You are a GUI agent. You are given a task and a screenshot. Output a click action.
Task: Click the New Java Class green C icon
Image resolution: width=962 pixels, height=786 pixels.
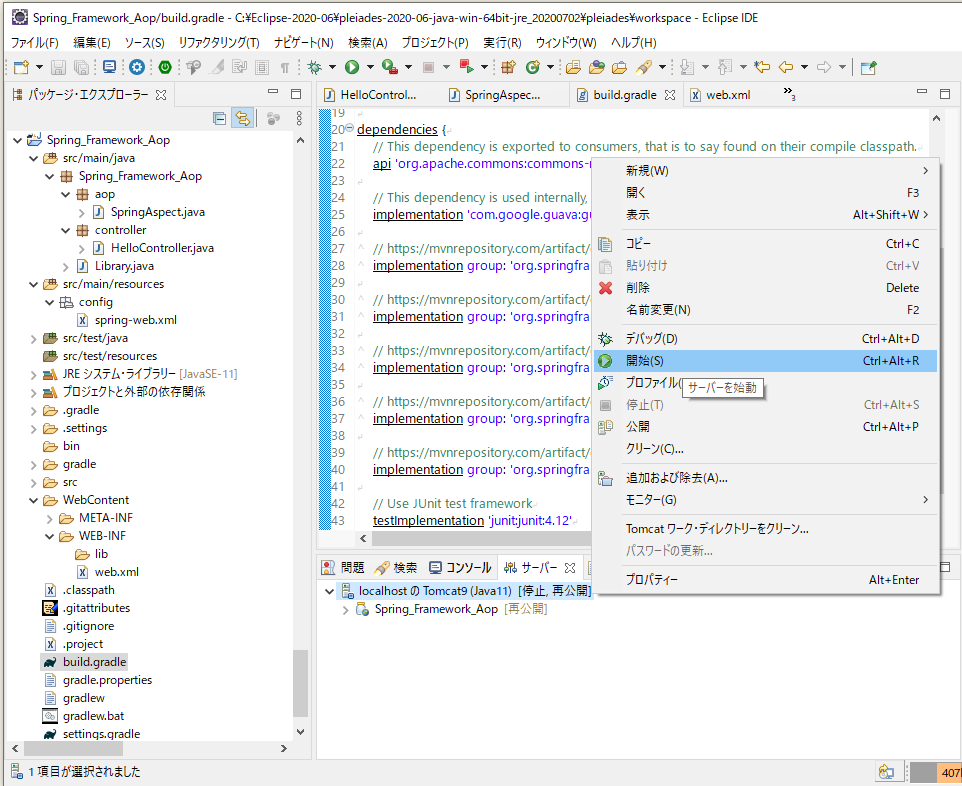[x=533, y=67]
